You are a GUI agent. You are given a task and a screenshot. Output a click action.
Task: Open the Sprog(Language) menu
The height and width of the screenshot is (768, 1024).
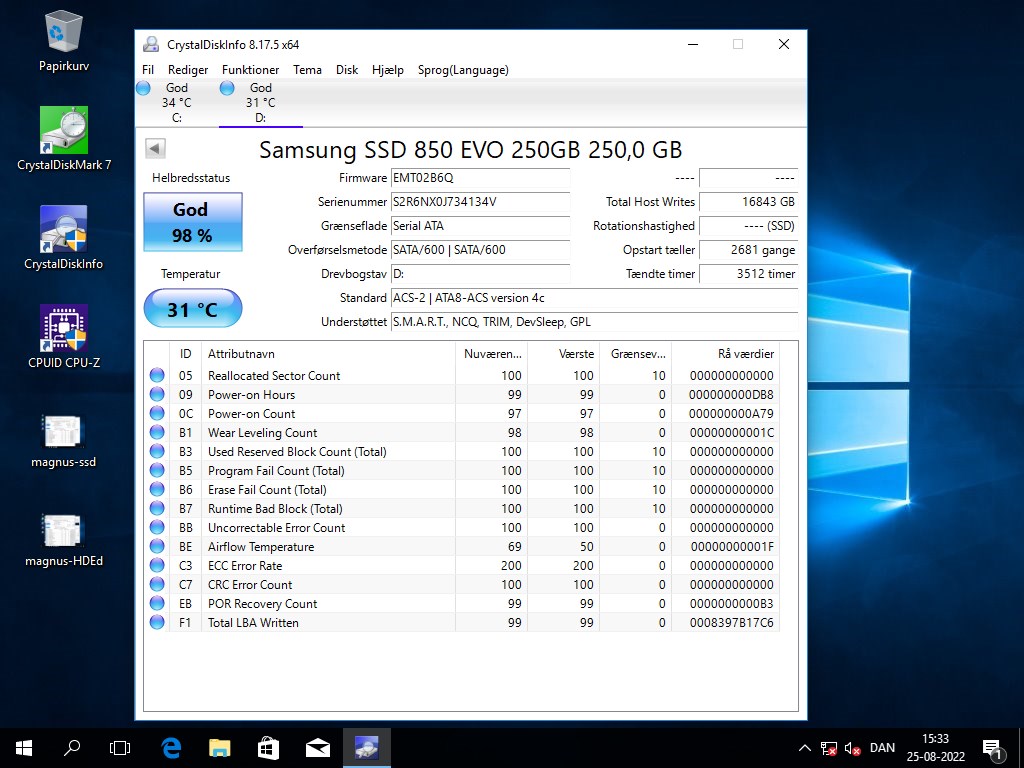[x=462, y=70]
